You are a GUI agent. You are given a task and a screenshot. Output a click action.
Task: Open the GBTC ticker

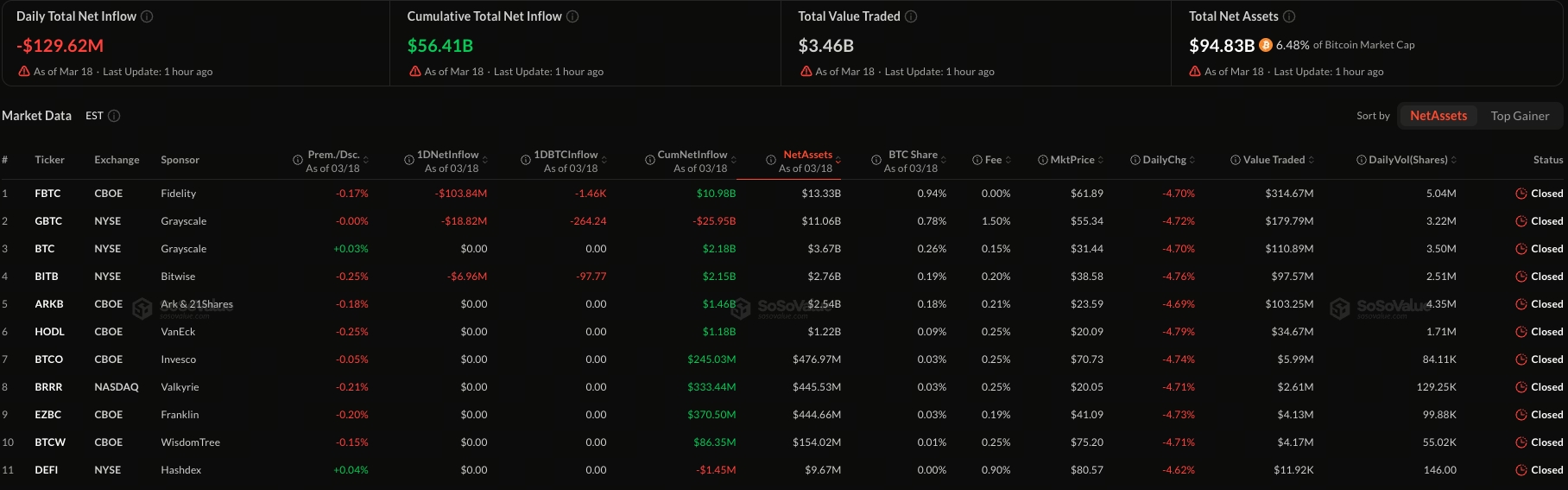(48, 221)
